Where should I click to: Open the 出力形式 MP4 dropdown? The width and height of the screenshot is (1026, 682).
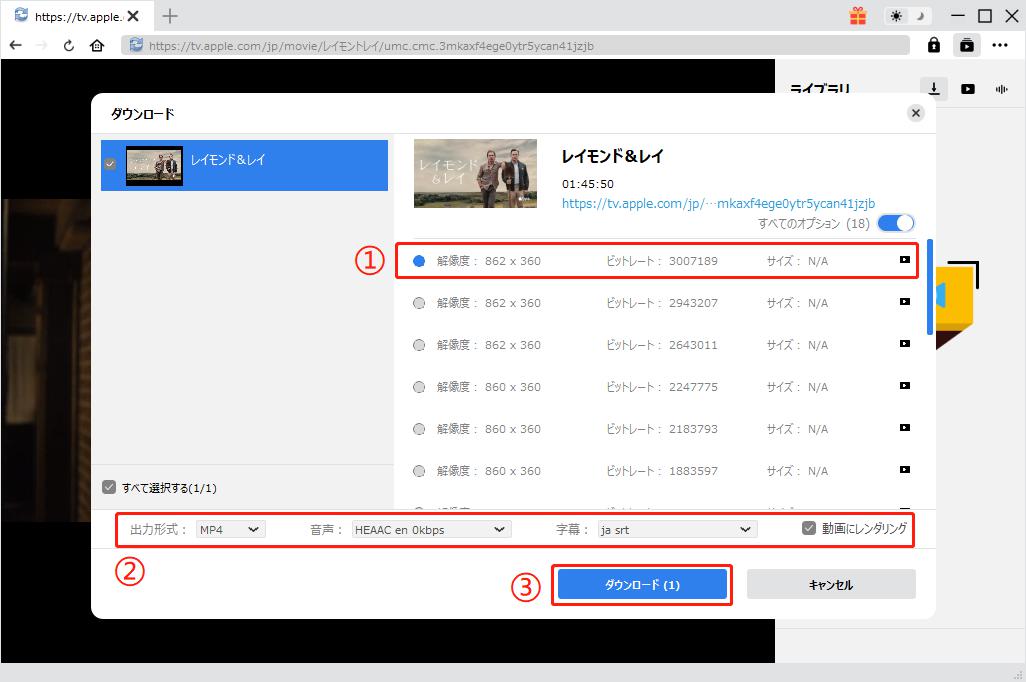pyautogui.click(x=230, y=529)
